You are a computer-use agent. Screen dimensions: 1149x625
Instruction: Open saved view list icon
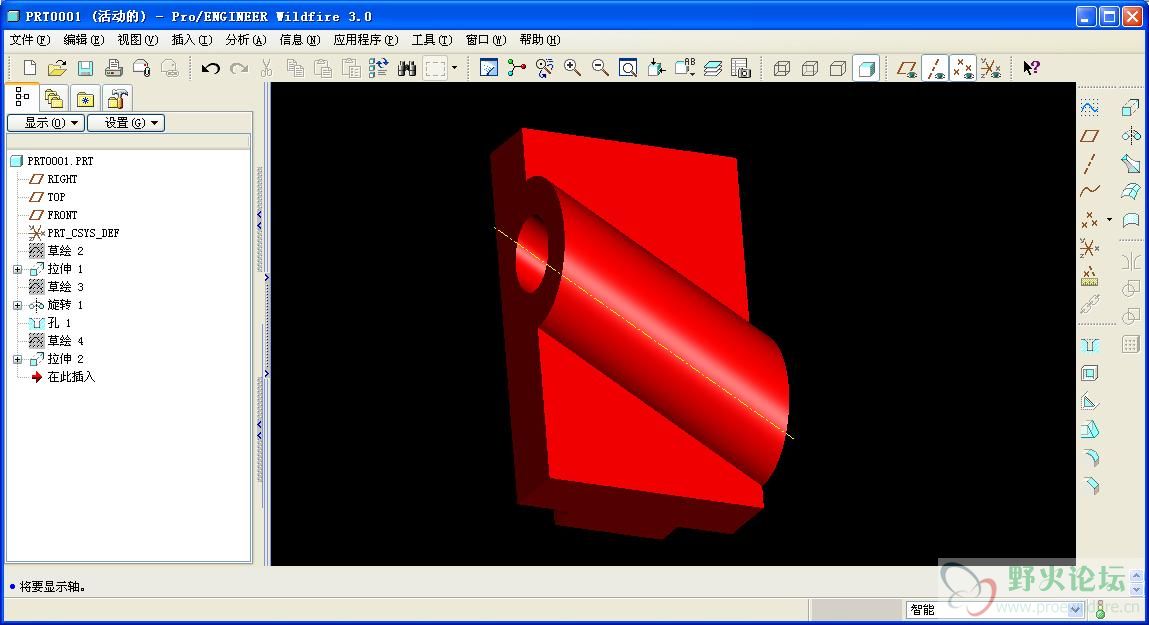[685, 68]
